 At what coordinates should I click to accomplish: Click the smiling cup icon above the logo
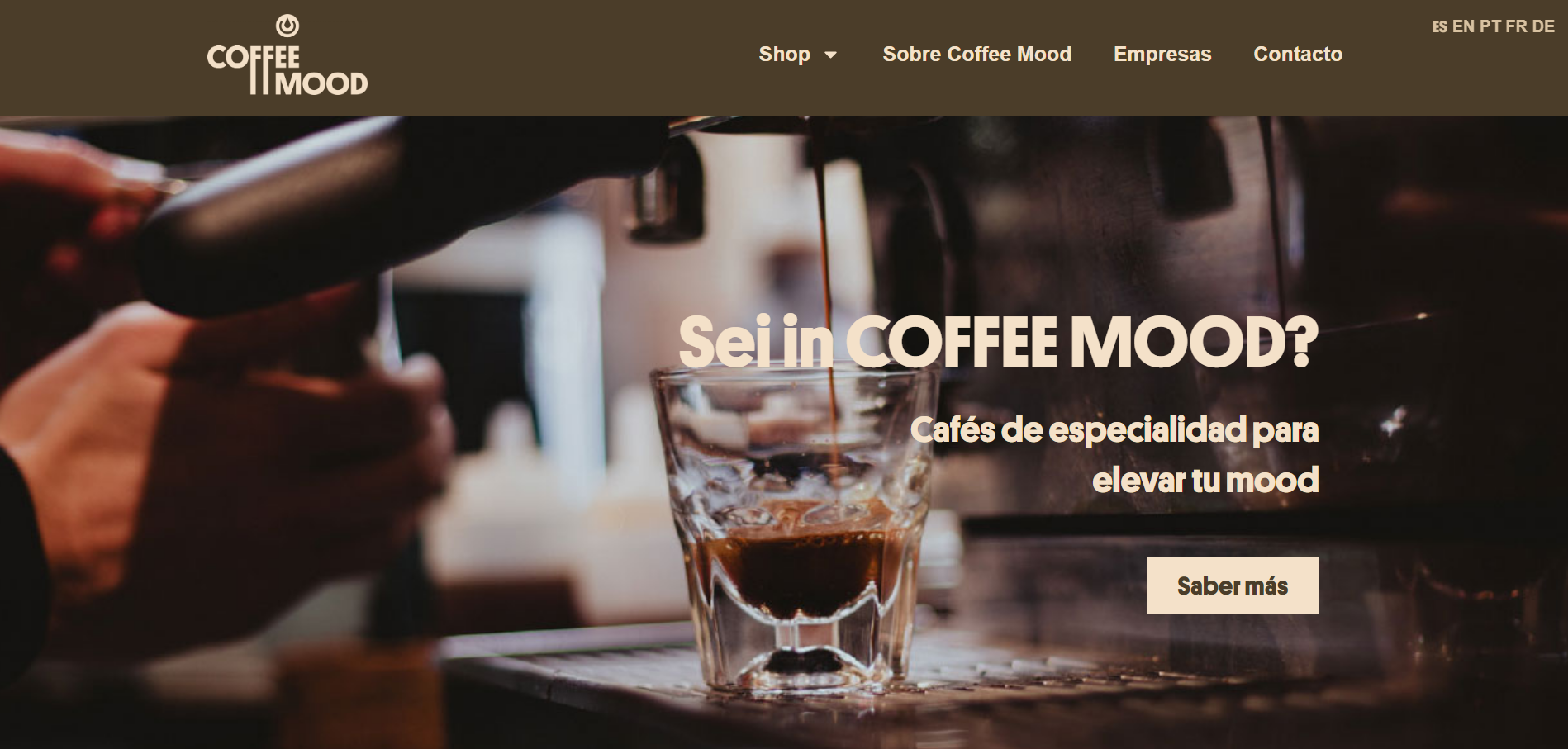(x=287, y=26)
